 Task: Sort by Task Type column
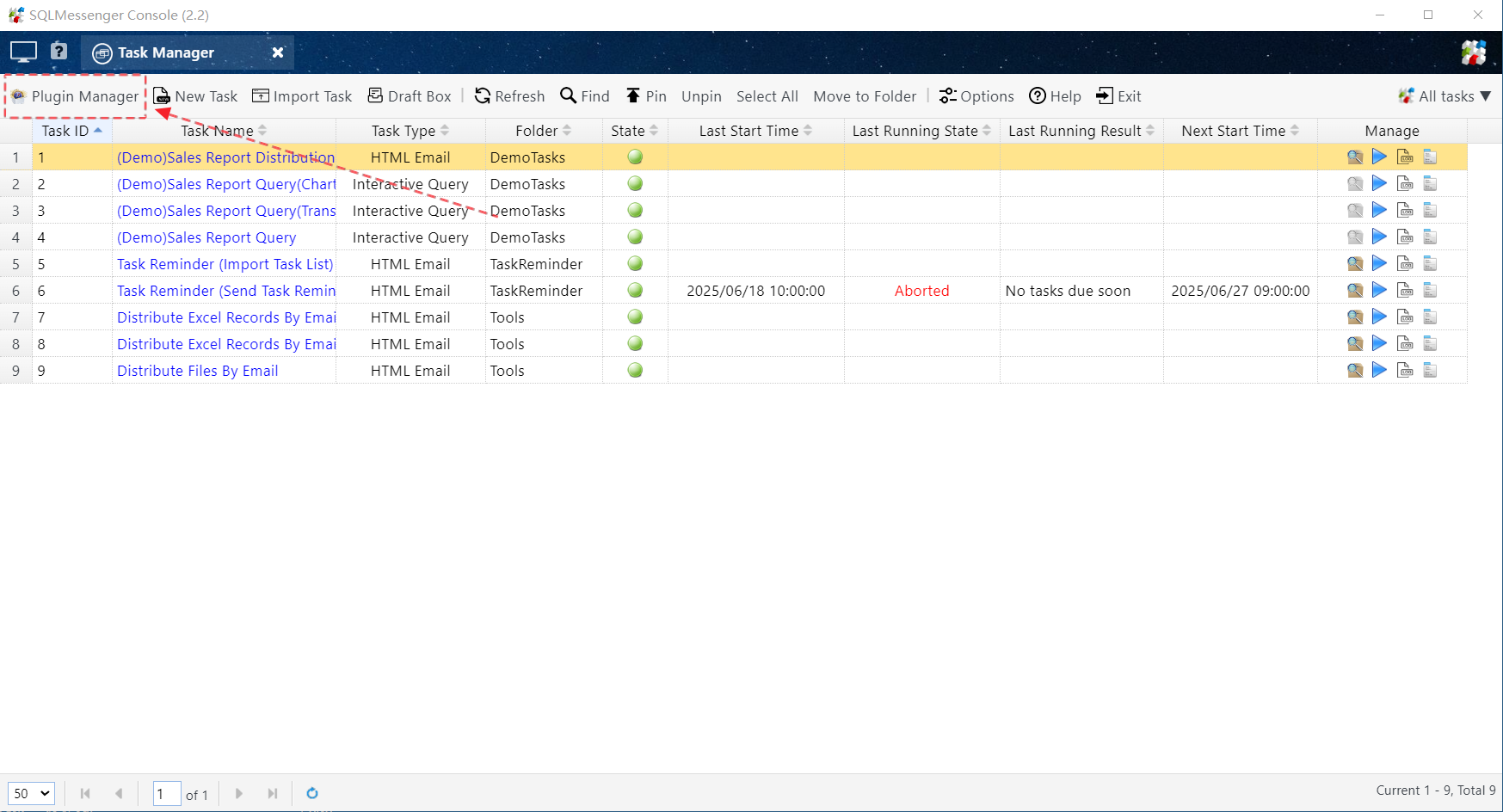[410, 131]
